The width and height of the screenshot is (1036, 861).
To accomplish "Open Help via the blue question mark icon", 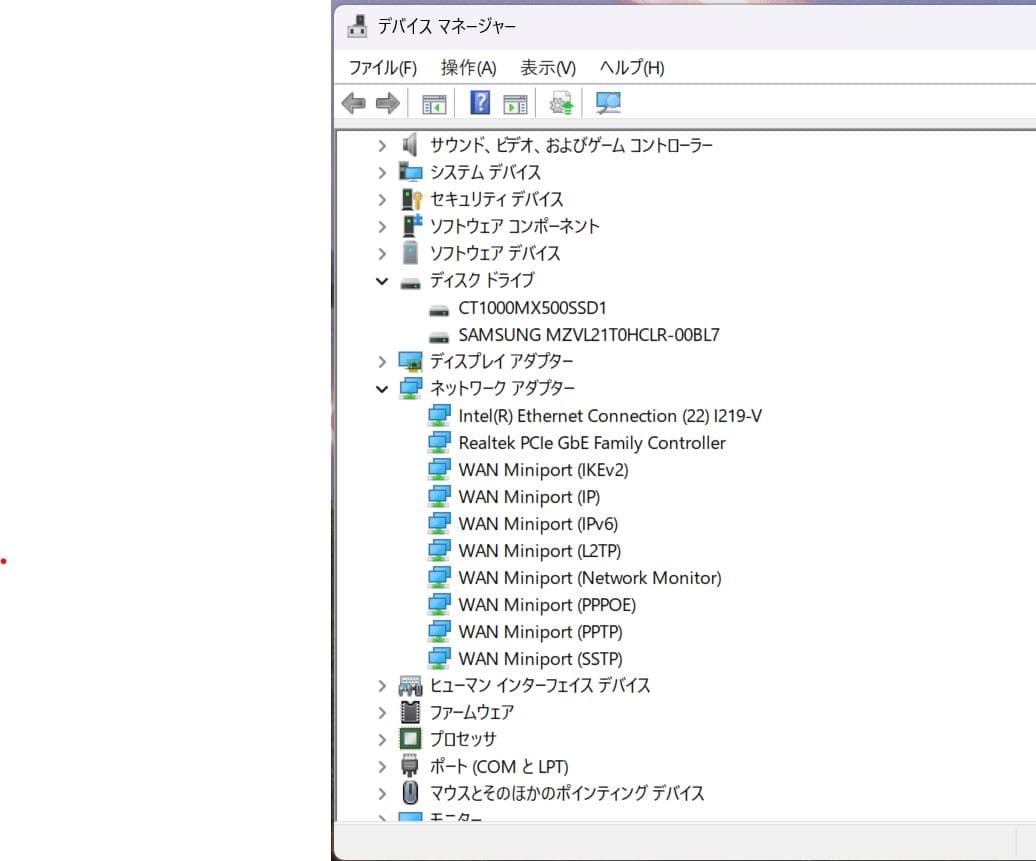I will point(480,102).
